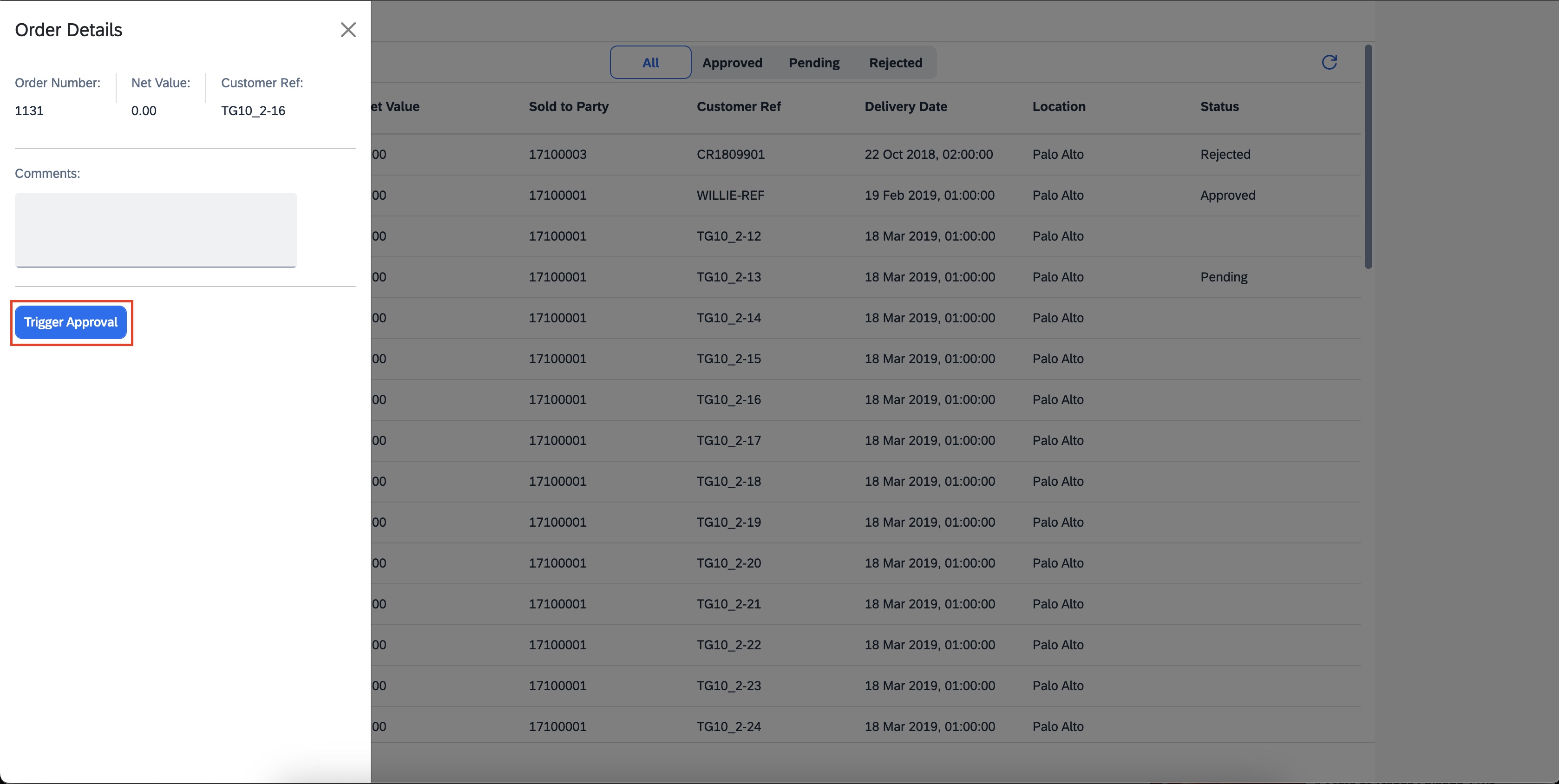Switch to the Approved filter tab
This screenshot has width=1559, height=784.
(x=732, y=63)
